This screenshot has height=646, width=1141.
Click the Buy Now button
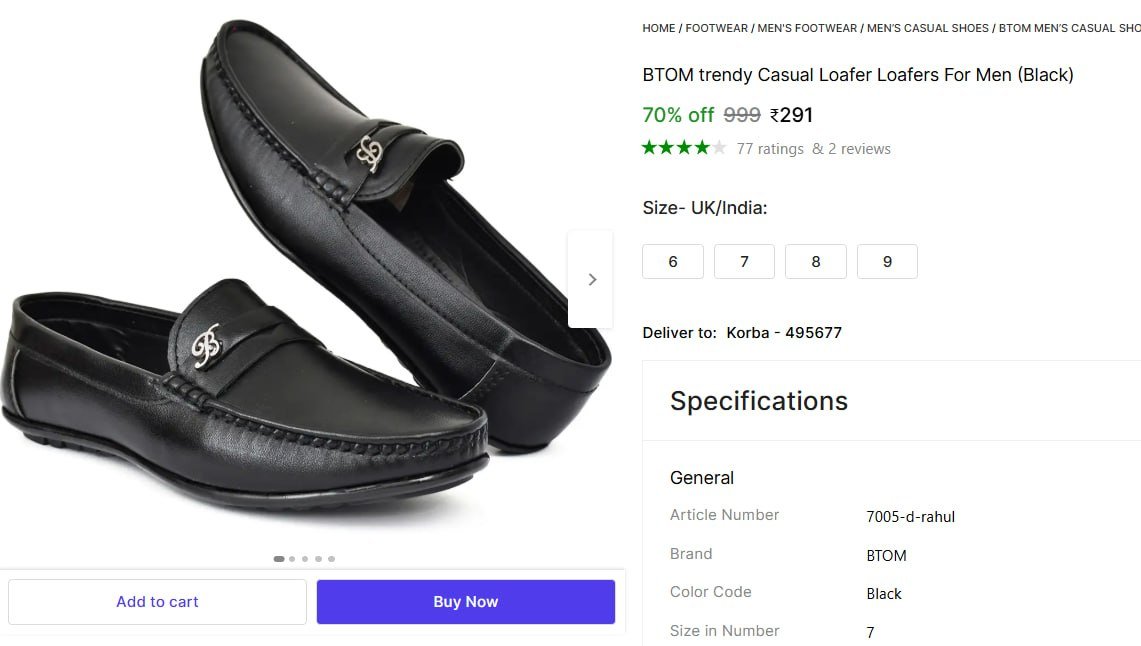coord(465,601)
